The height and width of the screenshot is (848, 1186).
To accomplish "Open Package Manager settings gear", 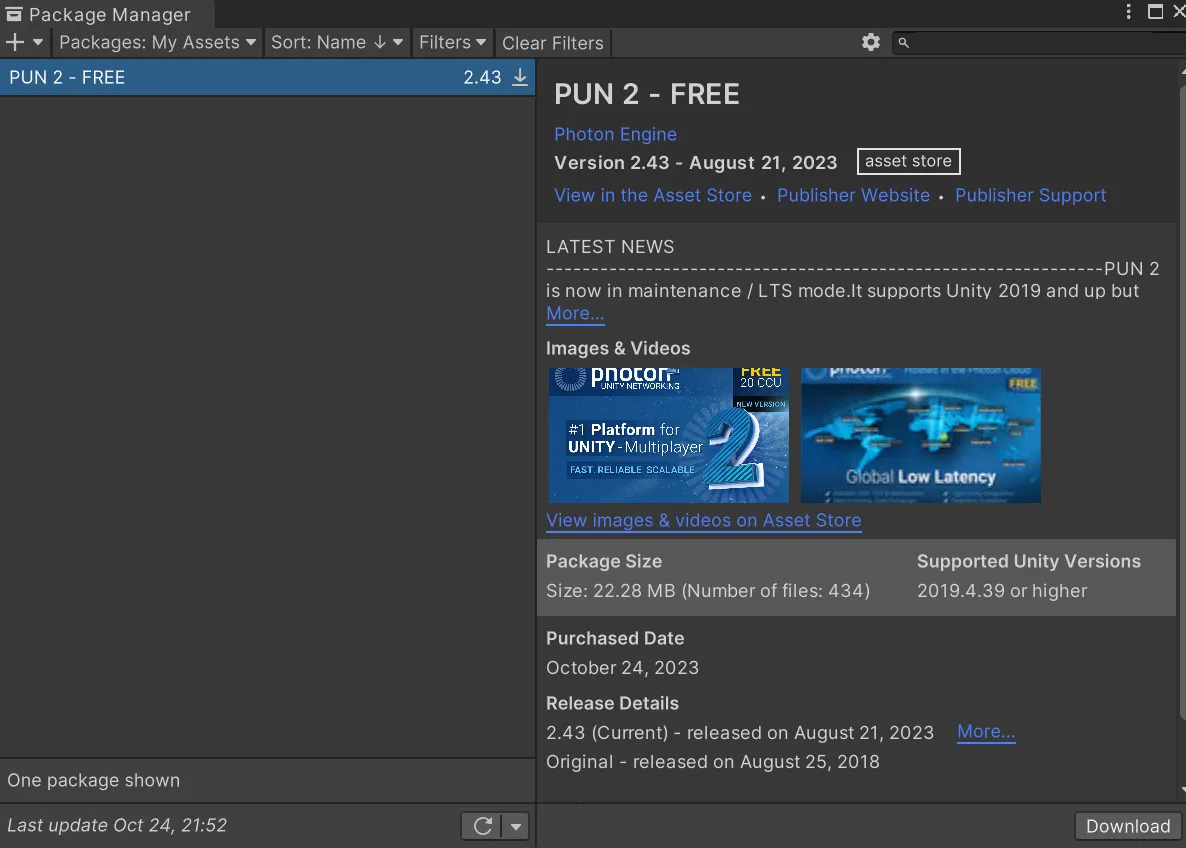I will click(871, 42).
